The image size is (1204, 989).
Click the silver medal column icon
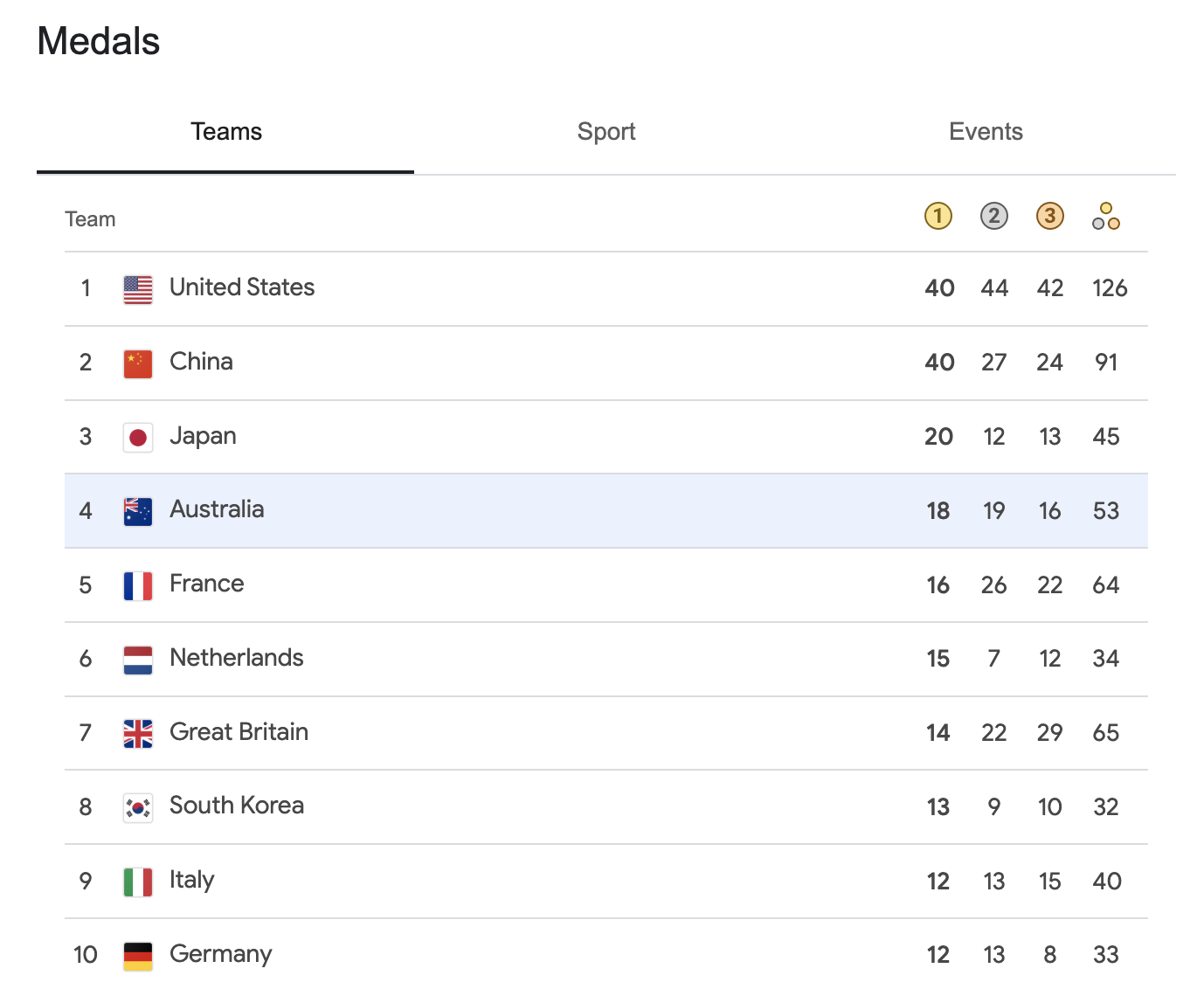pos(993,216)
